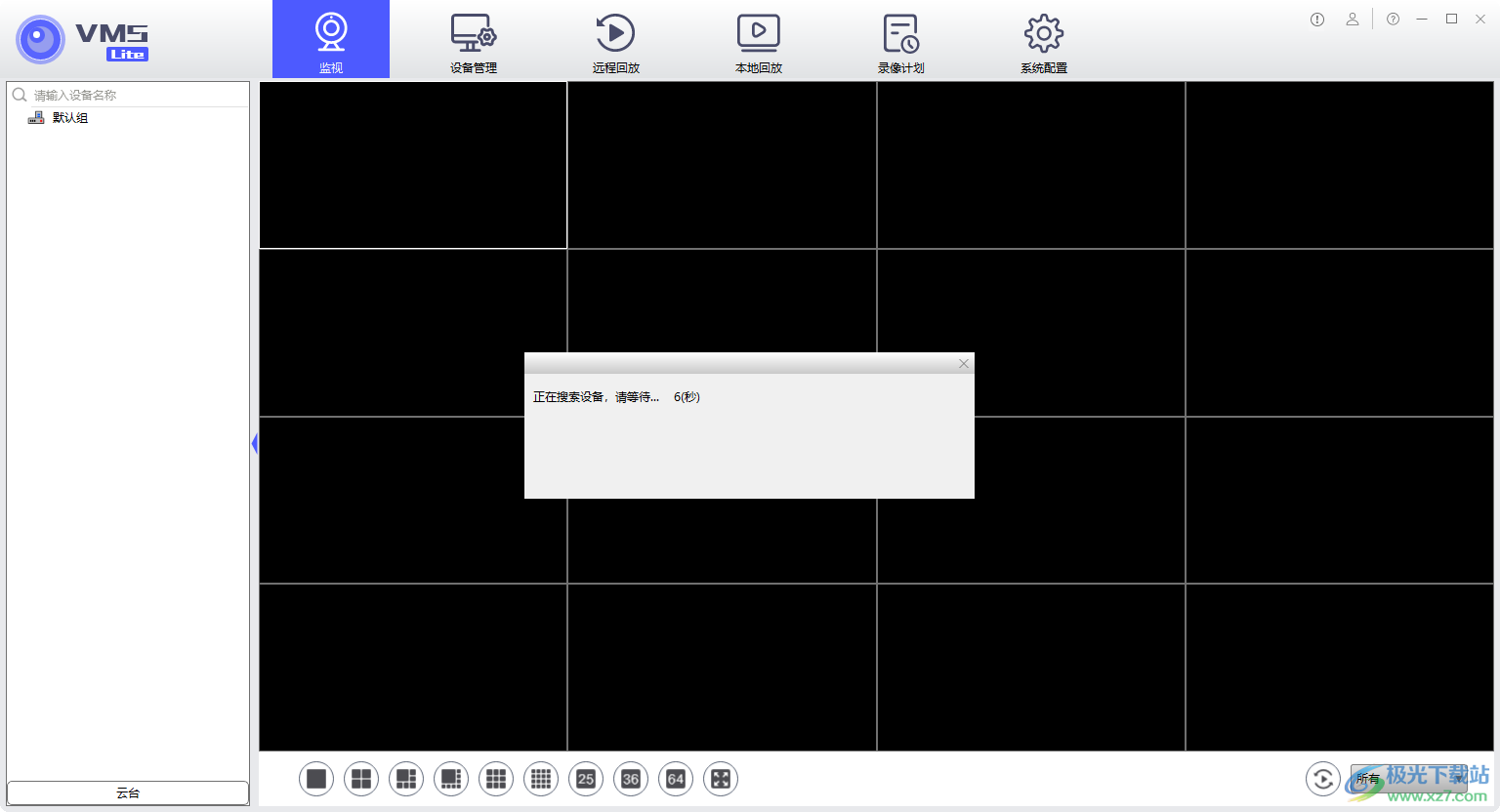The height and width of the screenshot is (812, 1500).
Task: Select the 16-window grid layout
Action: (x=541, y=779)
